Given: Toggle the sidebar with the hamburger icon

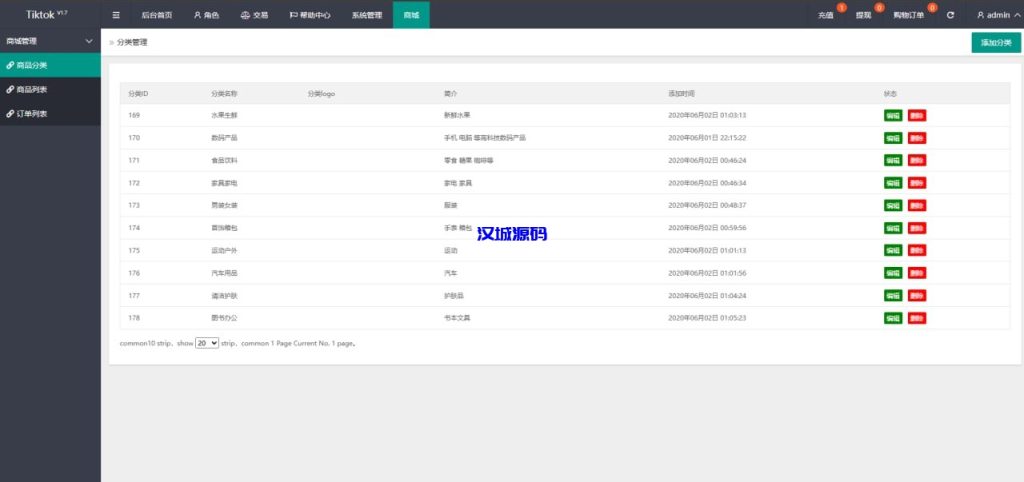Looking at the screenshot, I should (x=116, y=15).
